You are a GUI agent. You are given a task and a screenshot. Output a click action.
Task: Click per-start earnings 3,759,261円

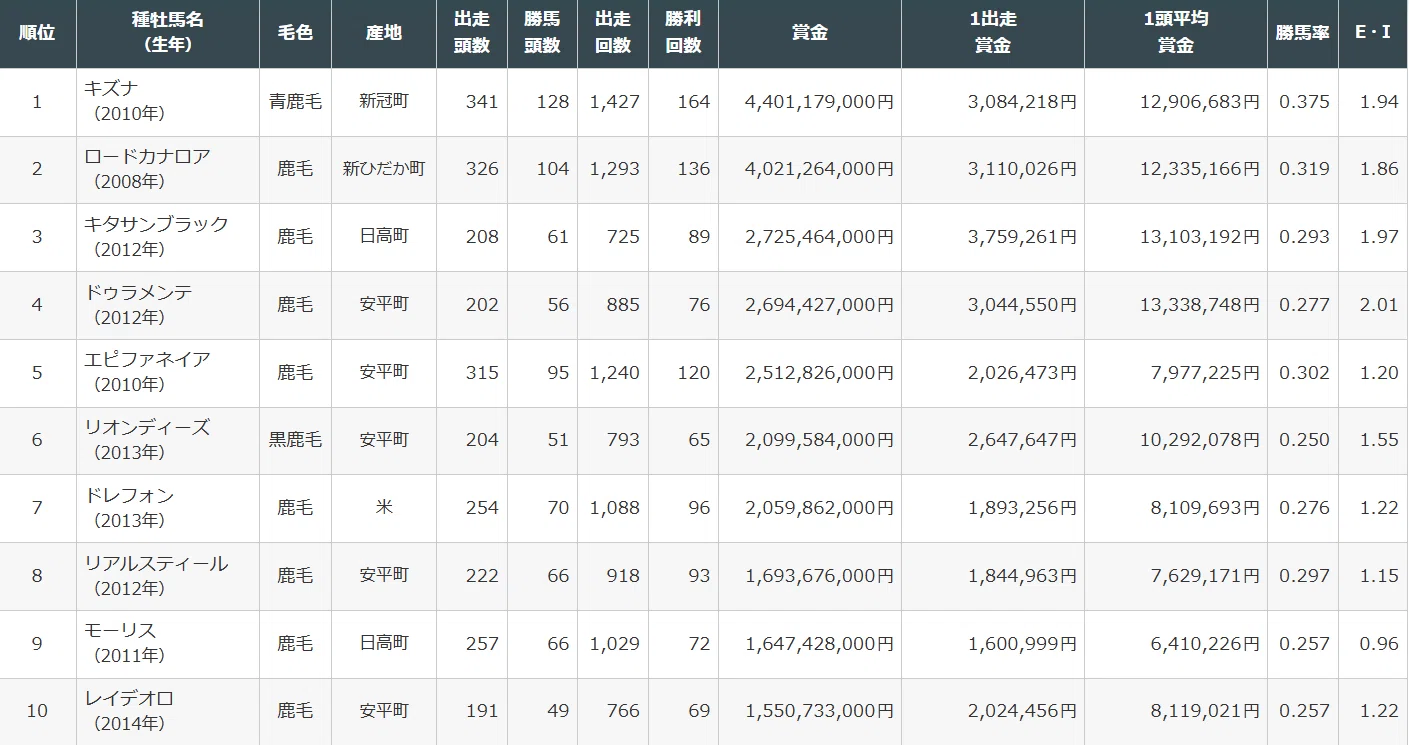(x=1022, y=237)
